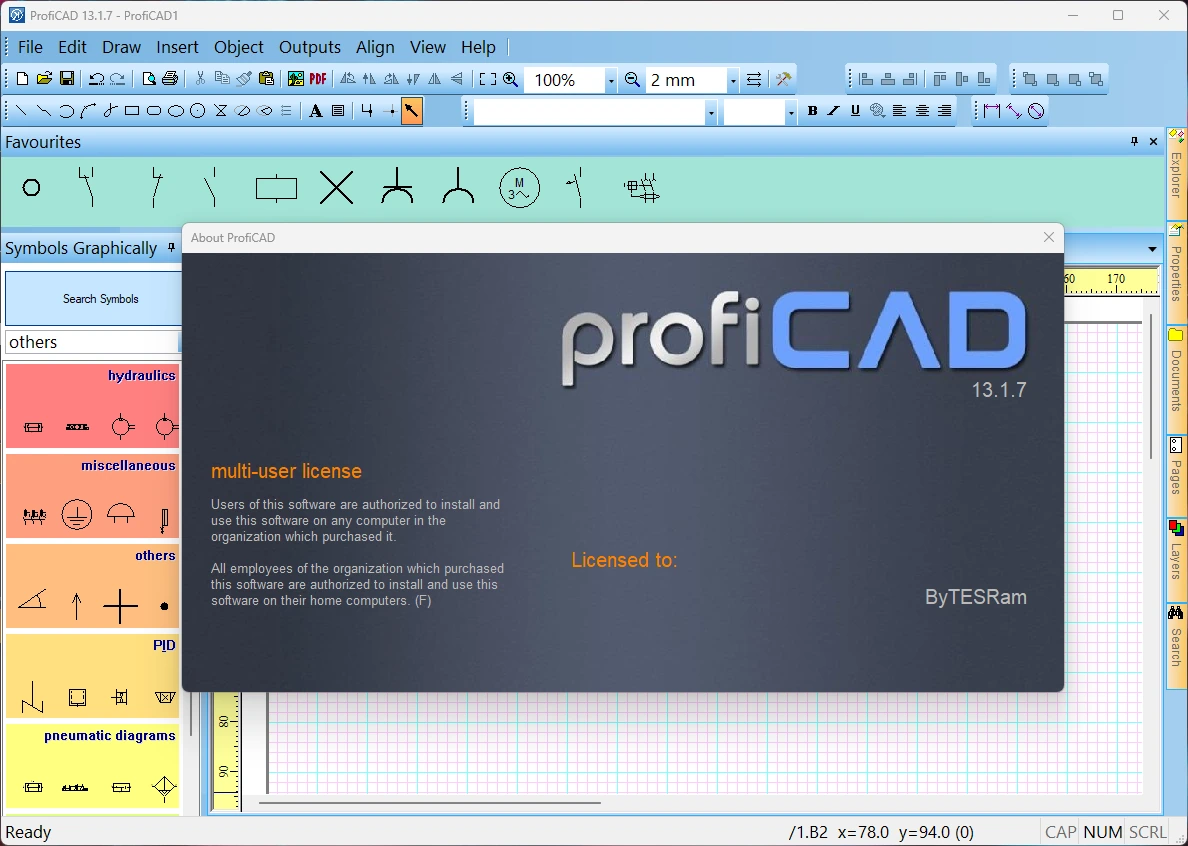The image size is (1188, 846).
Task: Open Print Preview from the toolbar
Action: click(x=149, y=79)
